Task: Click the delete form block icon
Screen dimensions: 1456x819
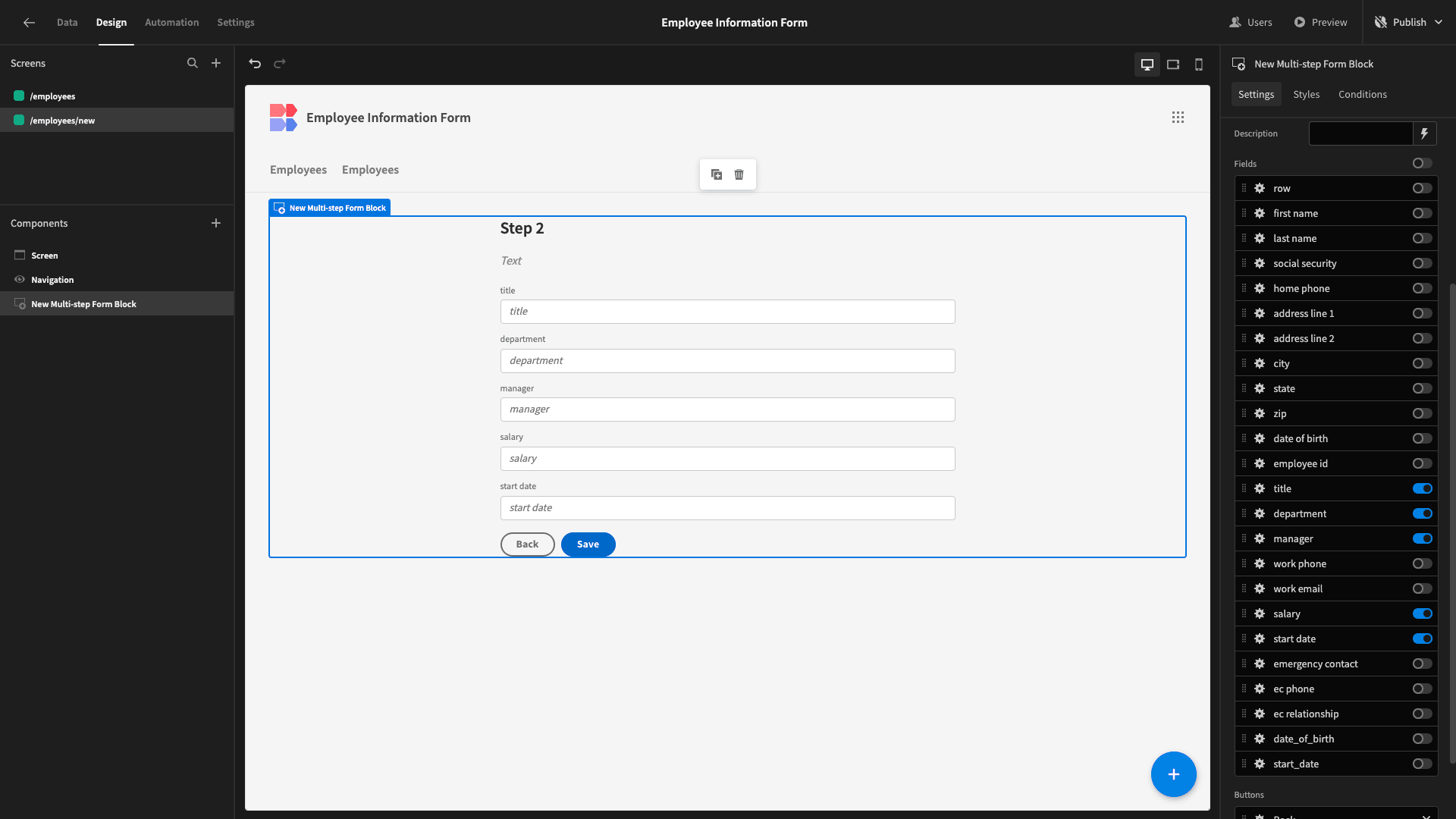Action: [x=739, y=175]
